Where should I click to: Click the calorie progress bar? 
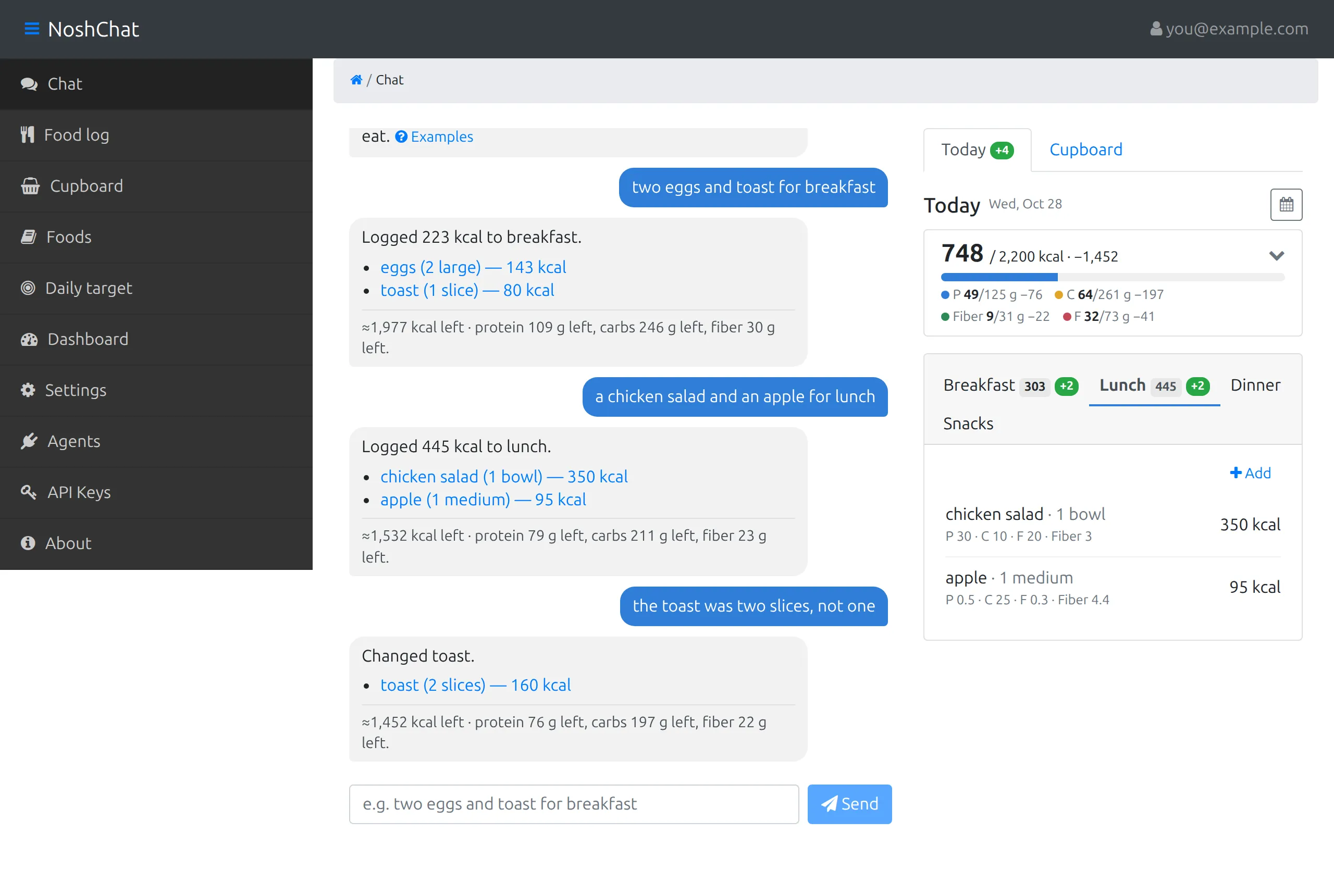click(x=1112, y=277)
